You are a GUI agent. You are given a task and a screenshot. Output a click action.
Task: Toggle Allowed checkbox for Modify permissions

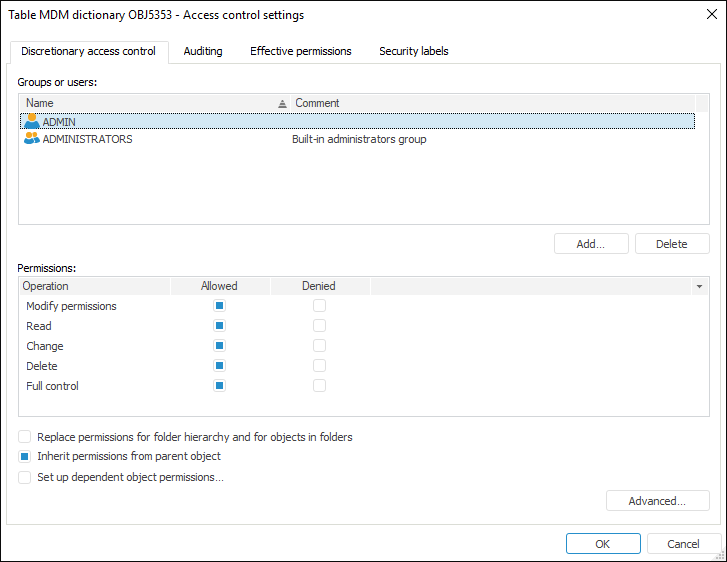220,306
